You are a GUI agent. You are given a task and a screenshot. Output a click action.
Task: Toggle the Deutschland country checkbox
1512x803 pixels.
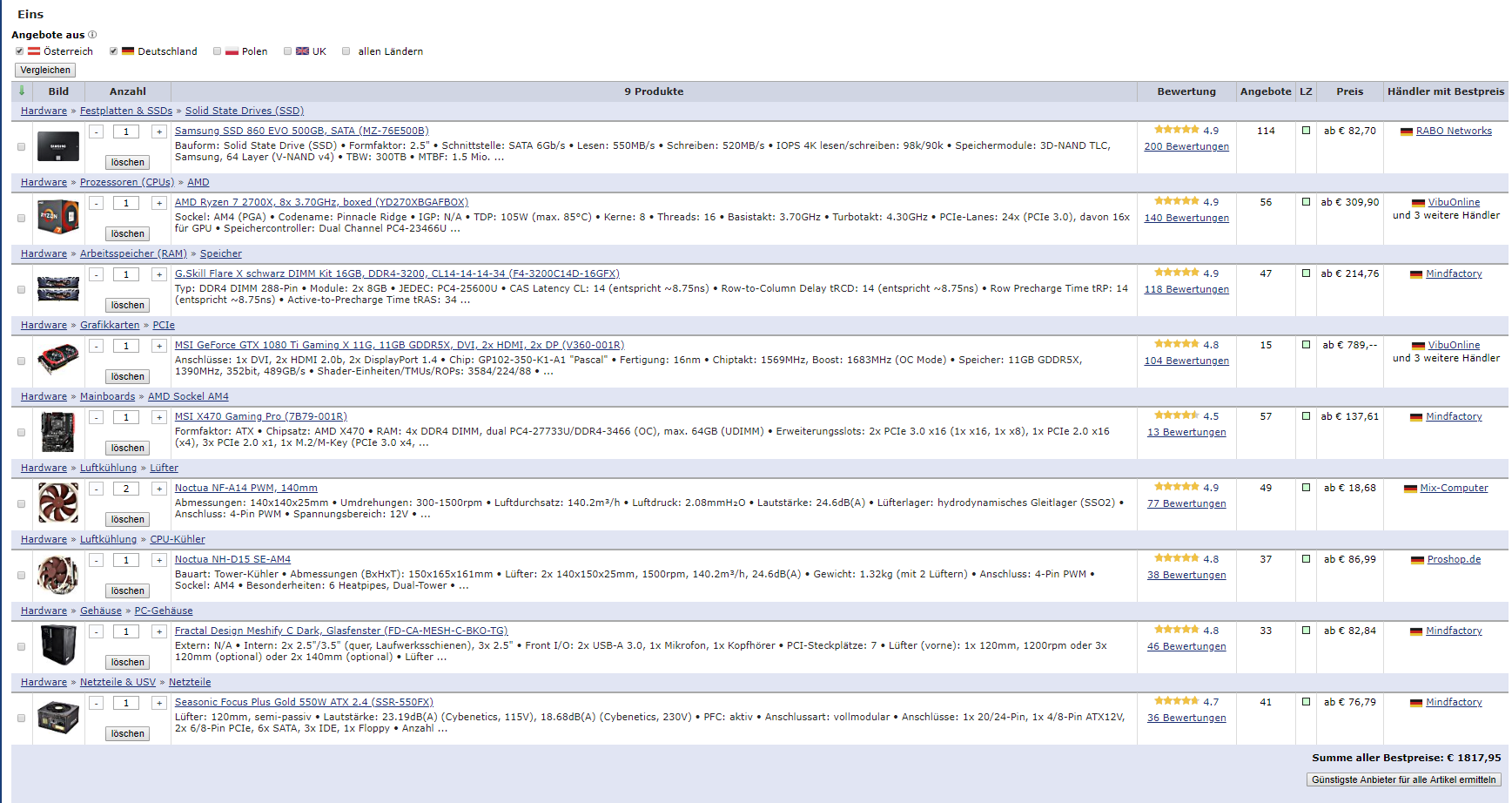113,51
